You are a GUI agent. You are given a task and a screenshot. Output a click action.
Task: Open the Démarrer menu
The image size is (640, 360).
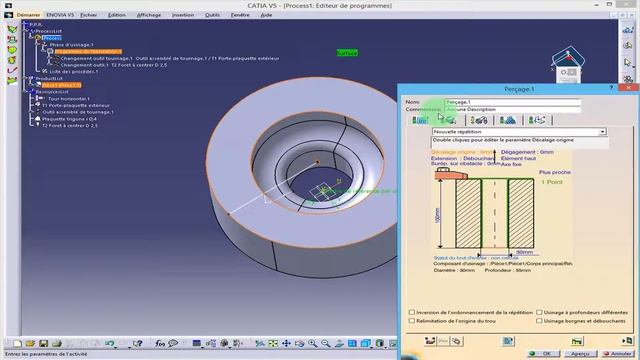28,15
